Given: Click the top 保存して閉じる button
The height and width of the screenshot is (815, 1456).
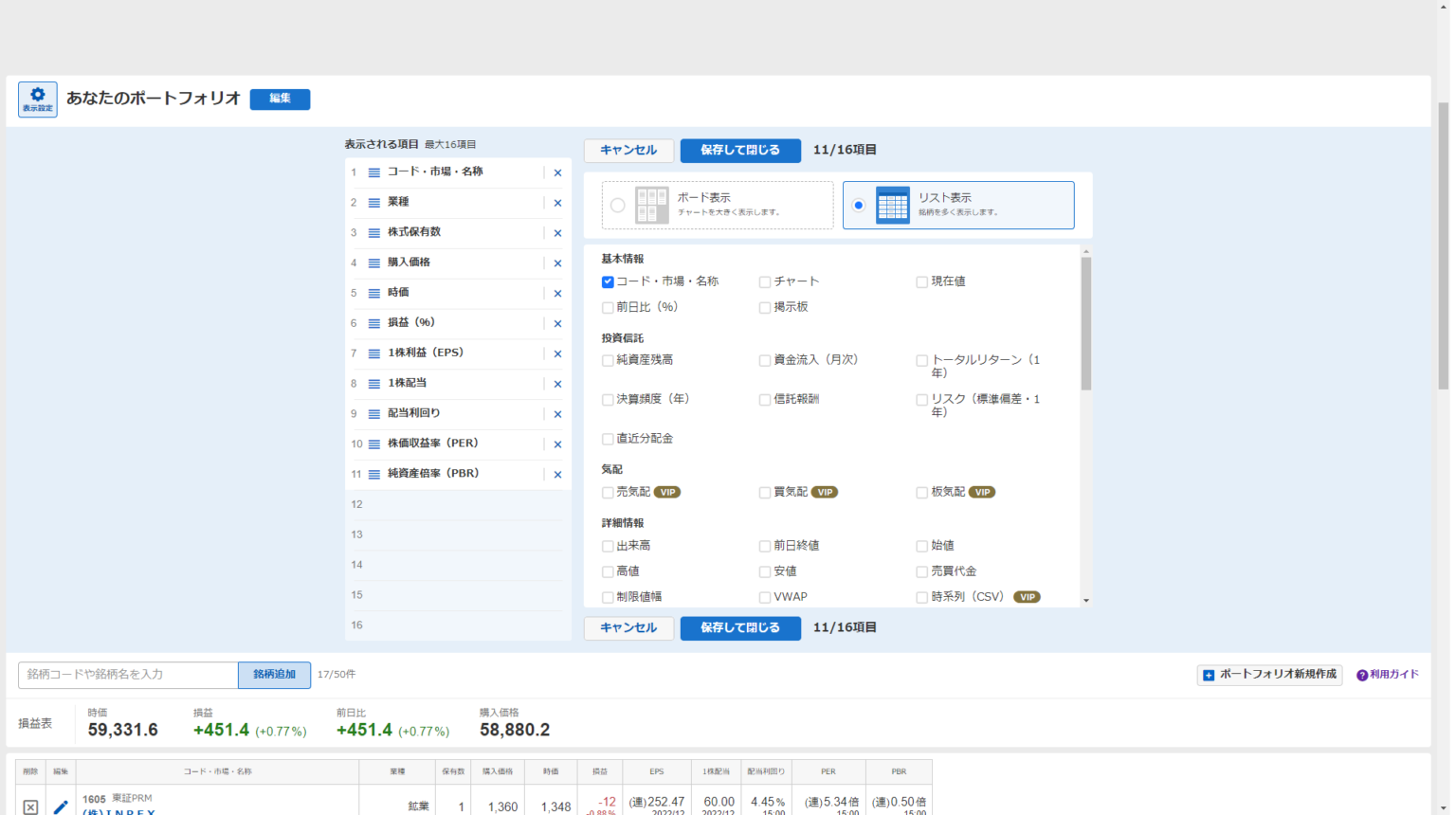Looking at the screenshot, I should pyautogui.click(x=739, y=151).
